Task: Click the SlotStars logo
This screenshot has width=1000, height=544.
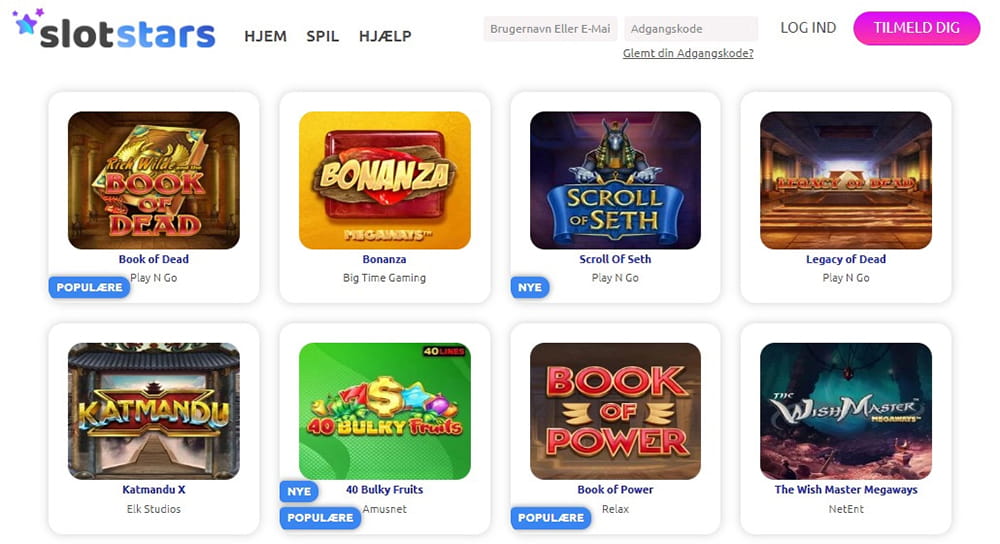Action: [114, 30]
